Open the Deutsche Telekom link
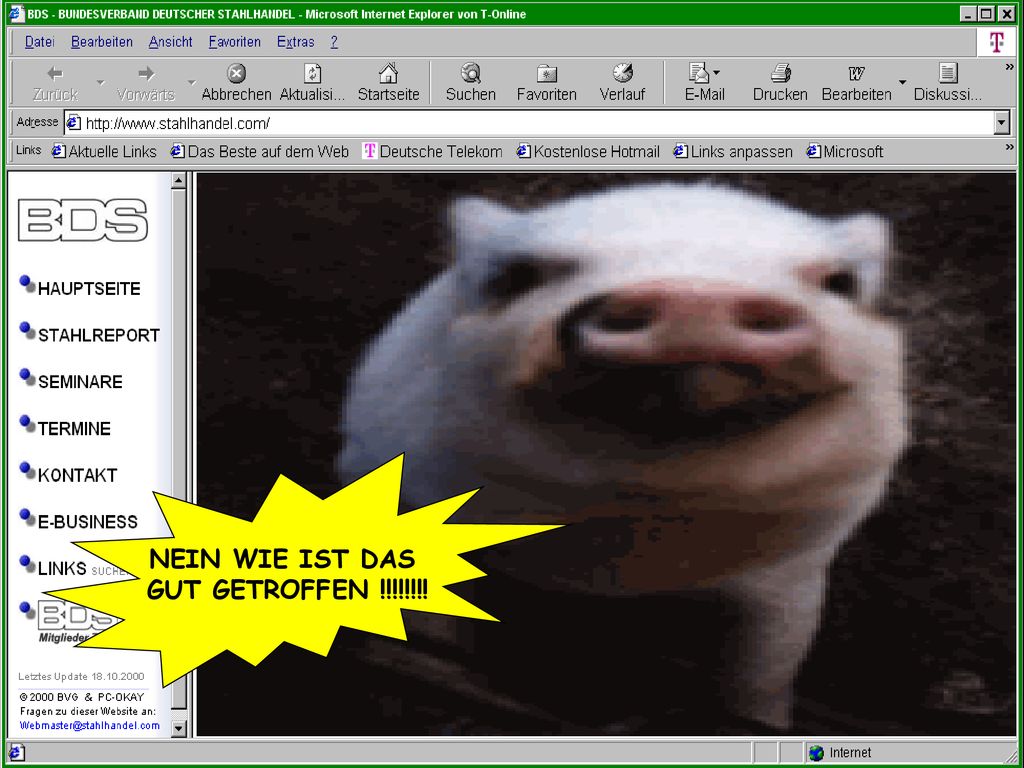 point(433,152)
